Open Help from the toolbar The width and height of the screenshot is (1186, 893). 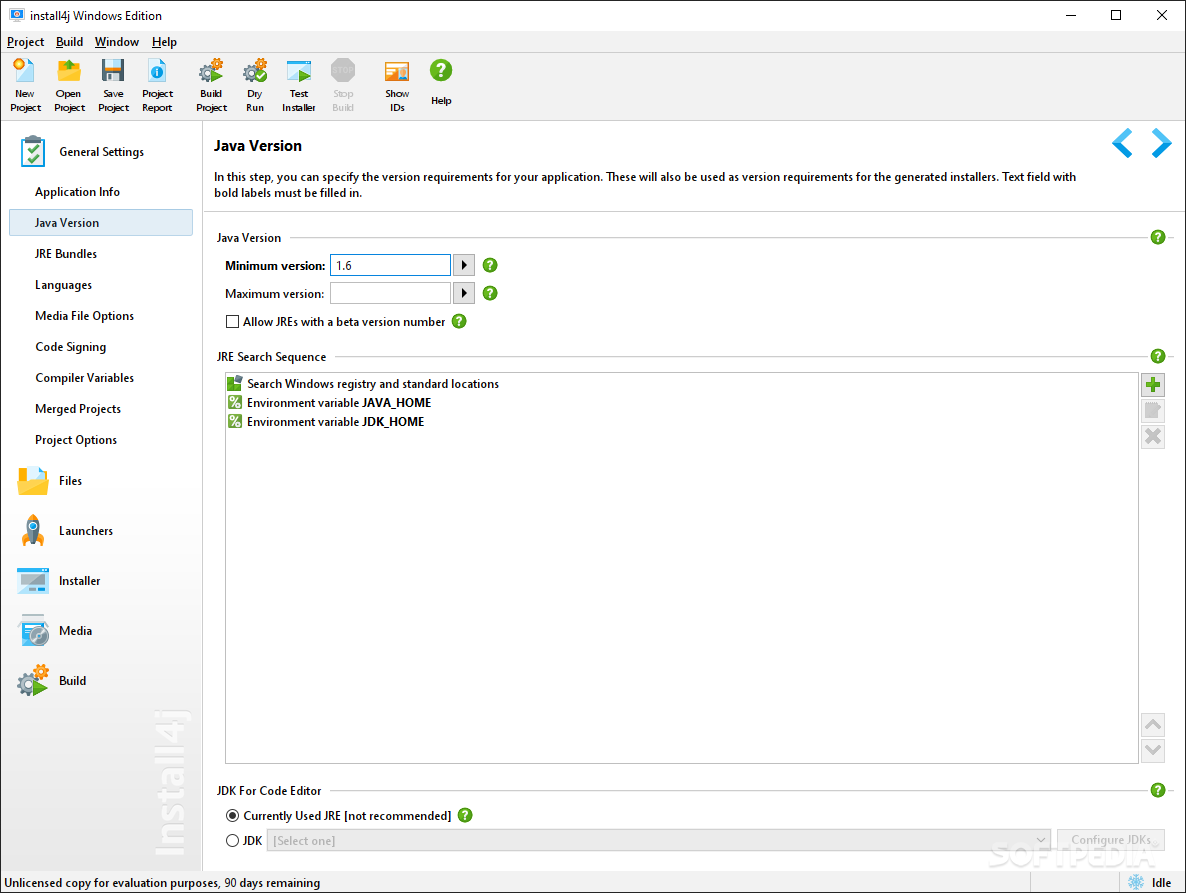pyautogui.click(x=441, y=82)
